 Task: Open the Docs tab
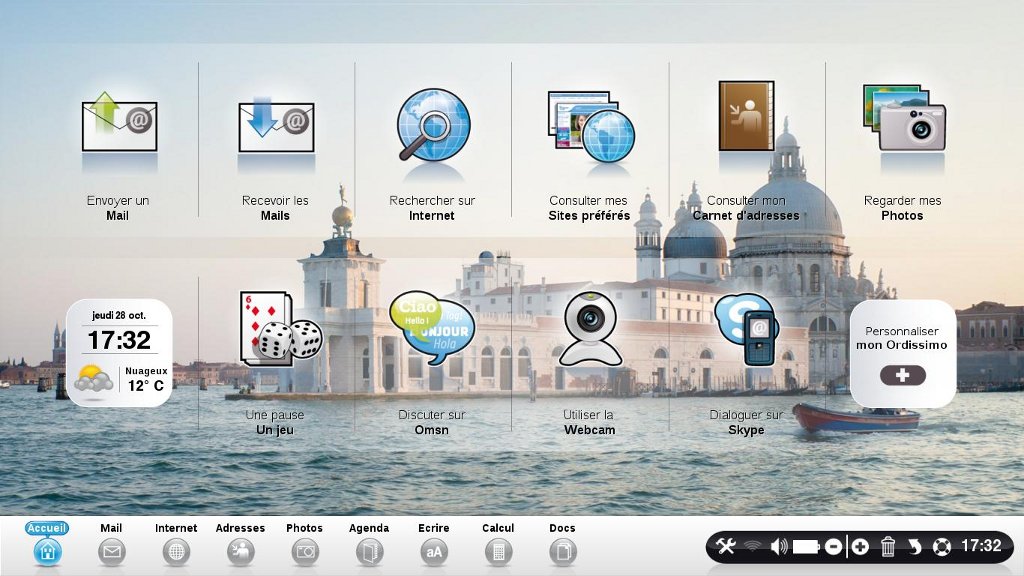(x=563, y=550)
